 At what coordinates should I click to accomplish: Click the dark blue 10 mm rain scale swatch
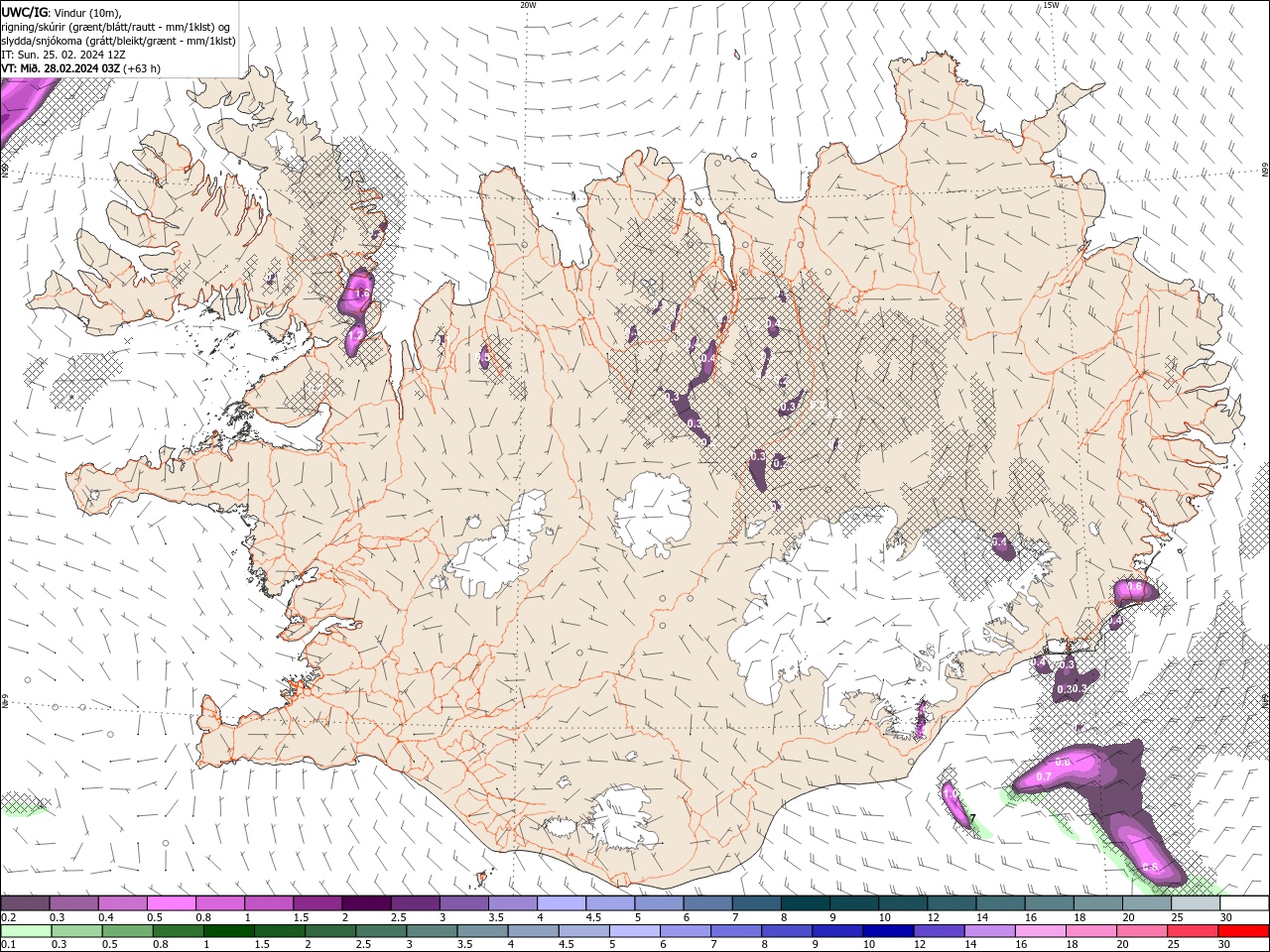(x=886, y=931)
